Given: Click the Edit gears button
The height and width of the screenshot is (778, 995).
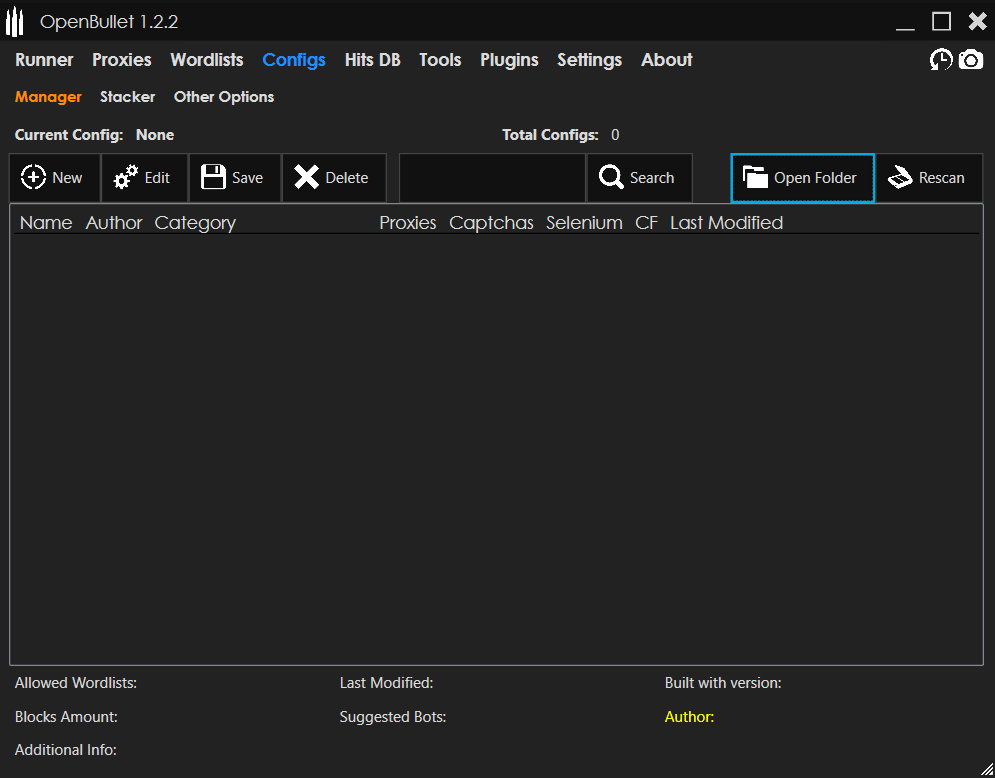Looking at the screenshot, I should (x=145, y=178).
